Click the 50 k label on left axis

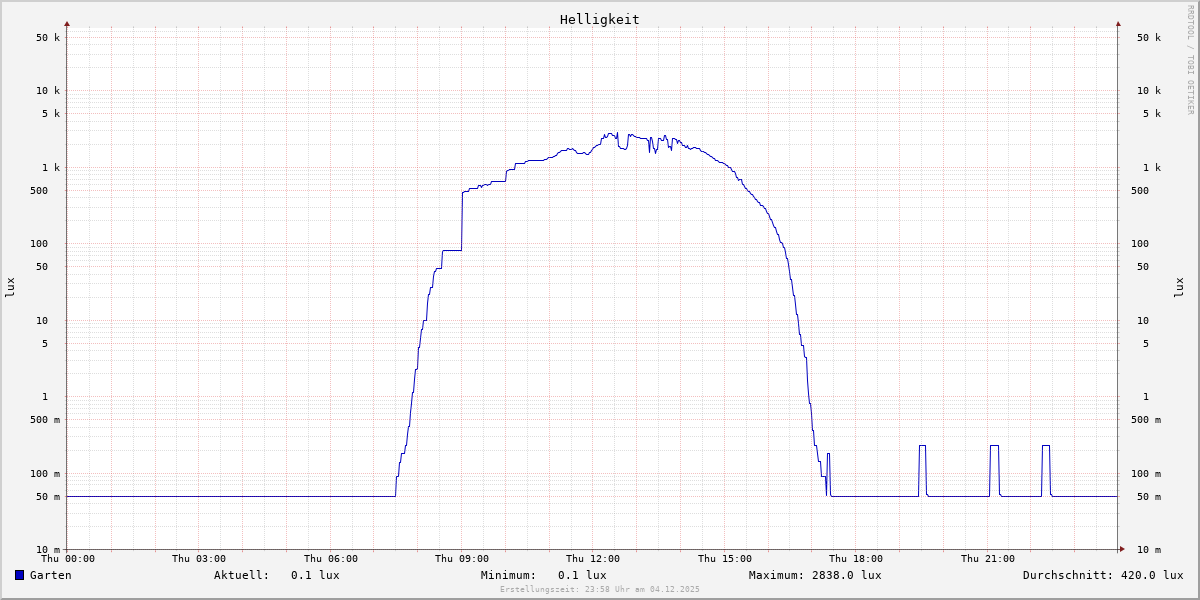[48, 38]
